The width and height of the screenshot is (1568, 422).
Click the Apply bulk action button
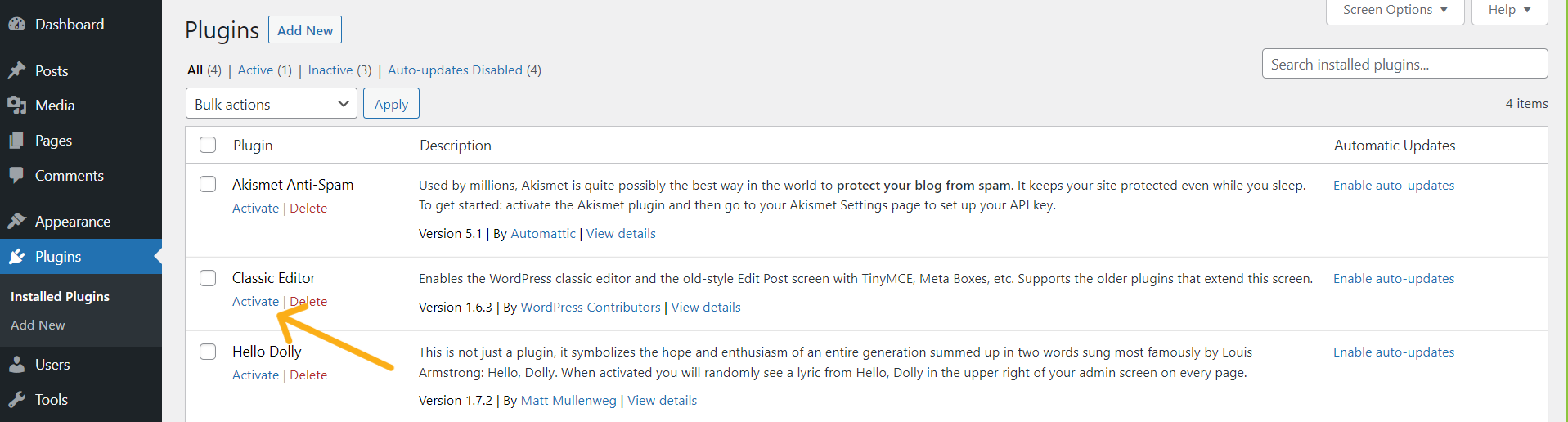point(391,104)
